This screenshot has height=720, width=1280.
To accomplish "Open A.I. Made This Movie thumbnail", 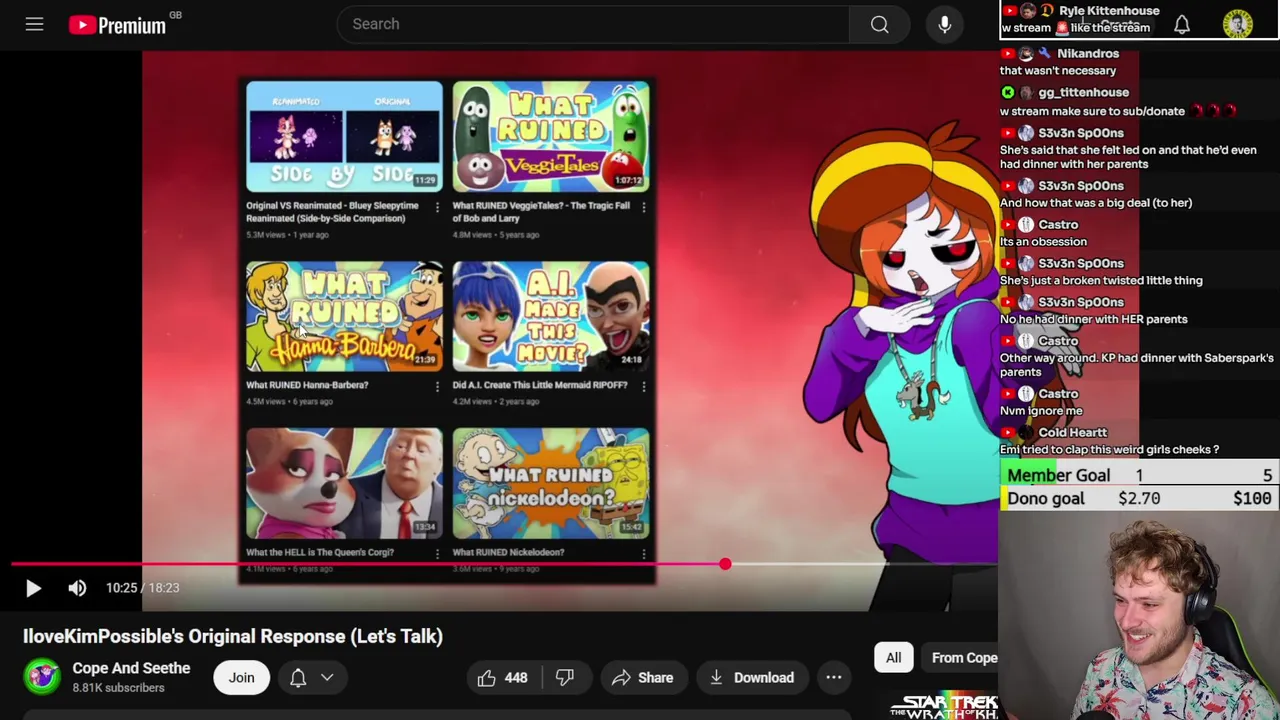I will (550, 316).
